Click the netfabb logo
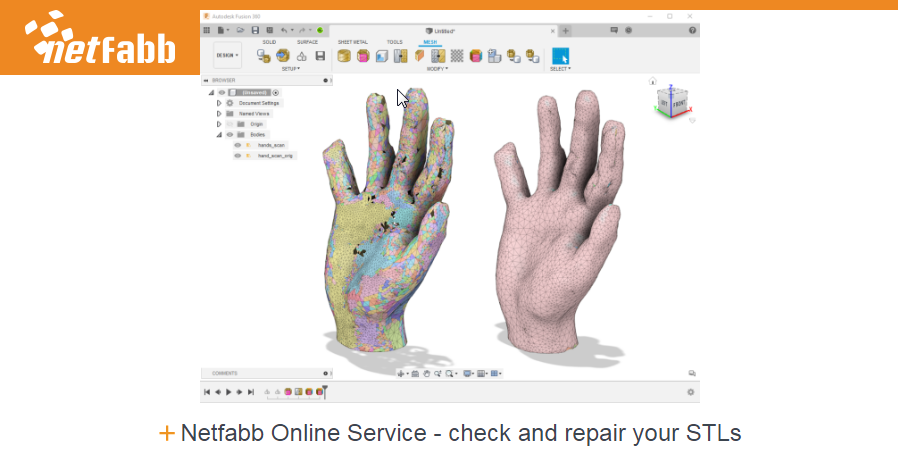The image size is (898, 460). 100,38
